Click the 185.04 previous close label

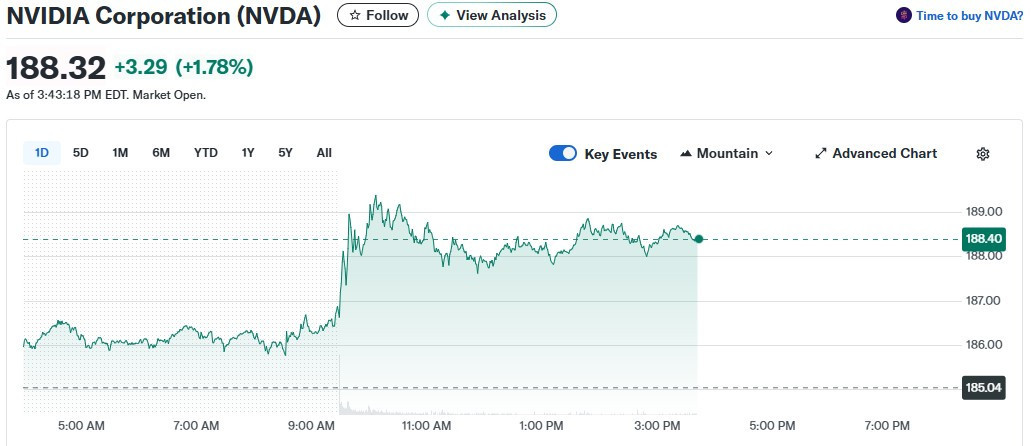[984, 387]
